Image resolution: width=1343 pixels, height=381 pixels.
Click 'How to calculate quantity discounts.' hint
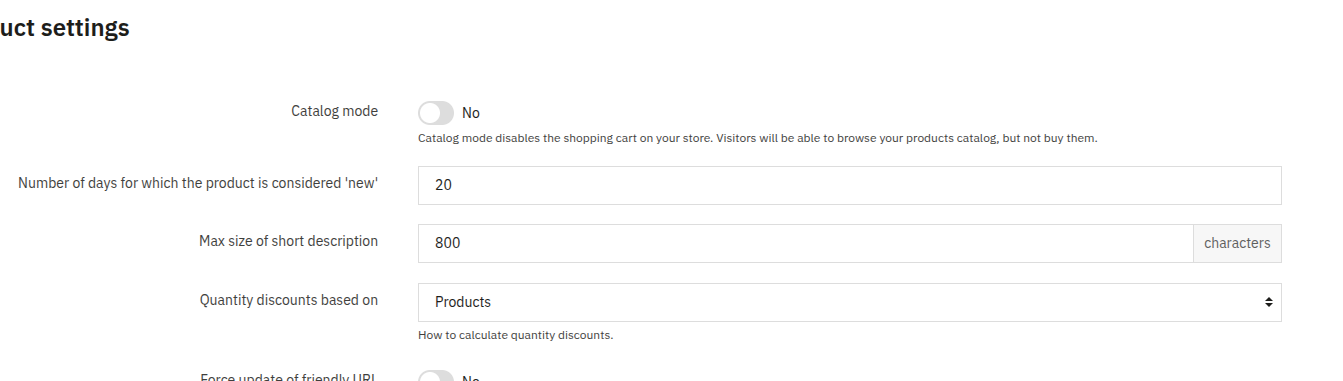pos(515,335)
